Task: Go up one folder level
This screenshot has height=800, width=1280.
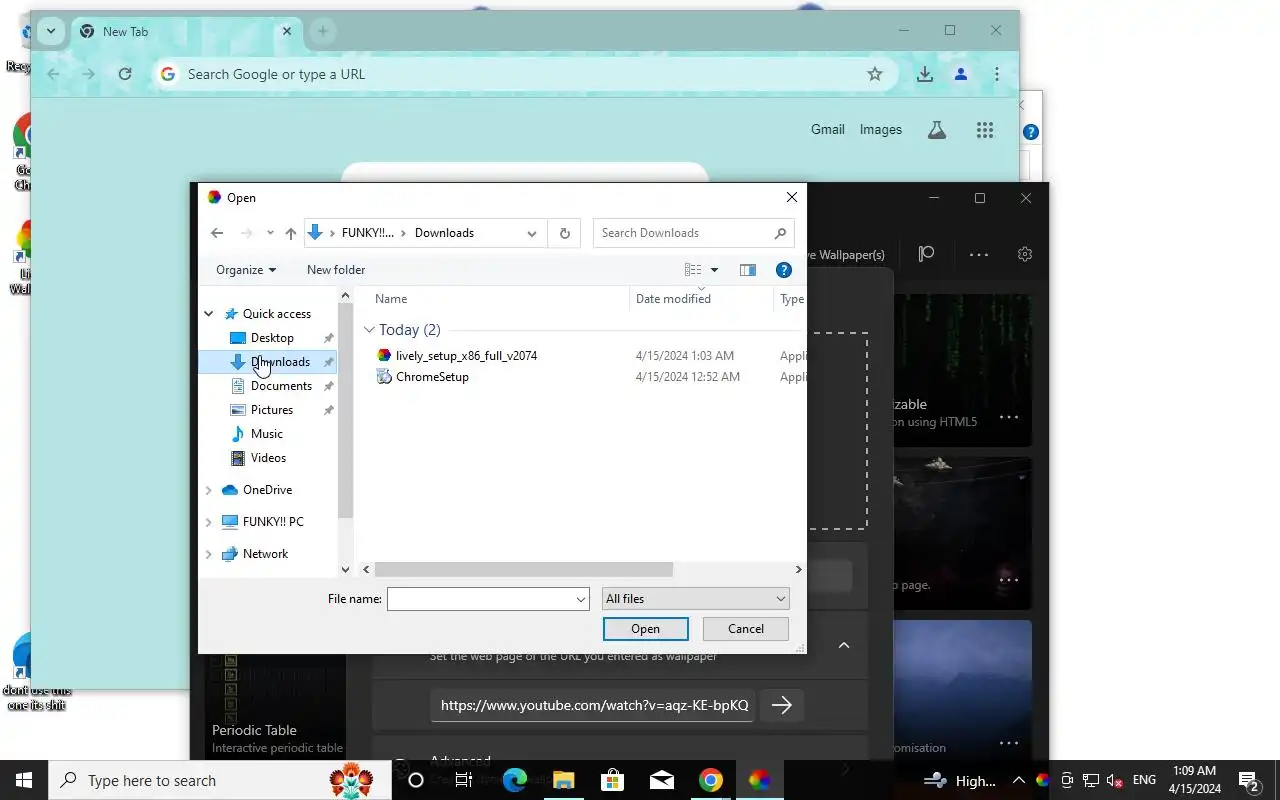Action: [x=291, y=233]
